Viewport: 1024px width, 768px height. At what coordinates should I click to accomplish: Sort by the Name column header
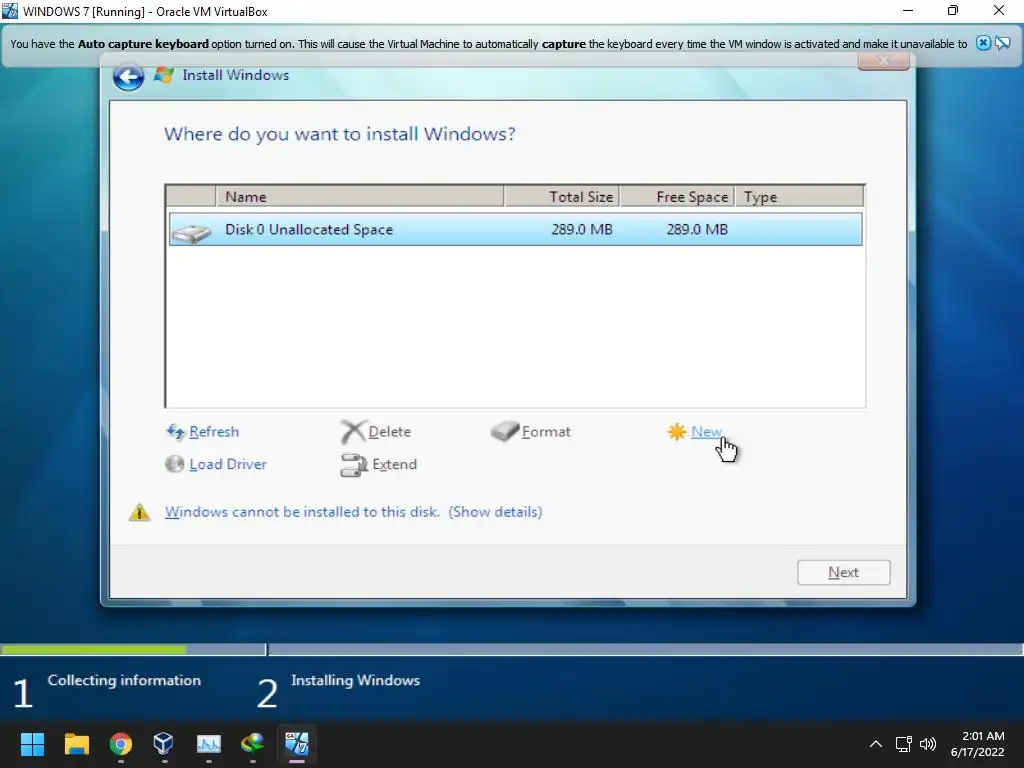360,197
